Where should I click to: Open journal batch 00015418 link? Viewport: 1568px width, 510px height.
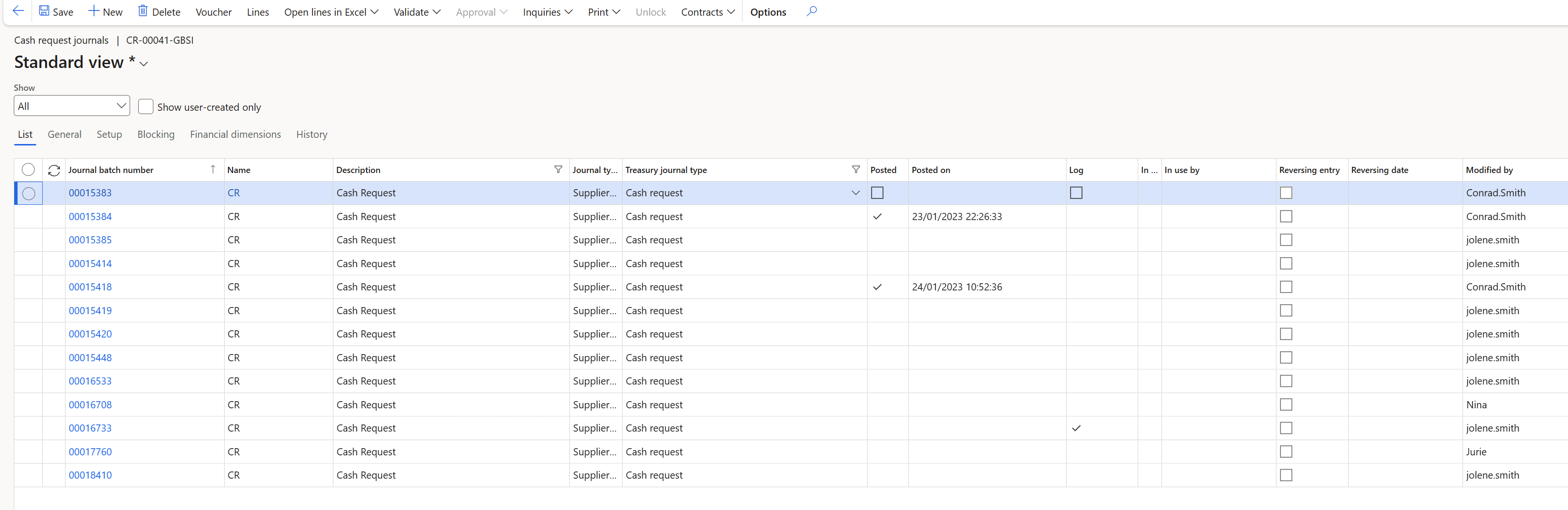90,287
